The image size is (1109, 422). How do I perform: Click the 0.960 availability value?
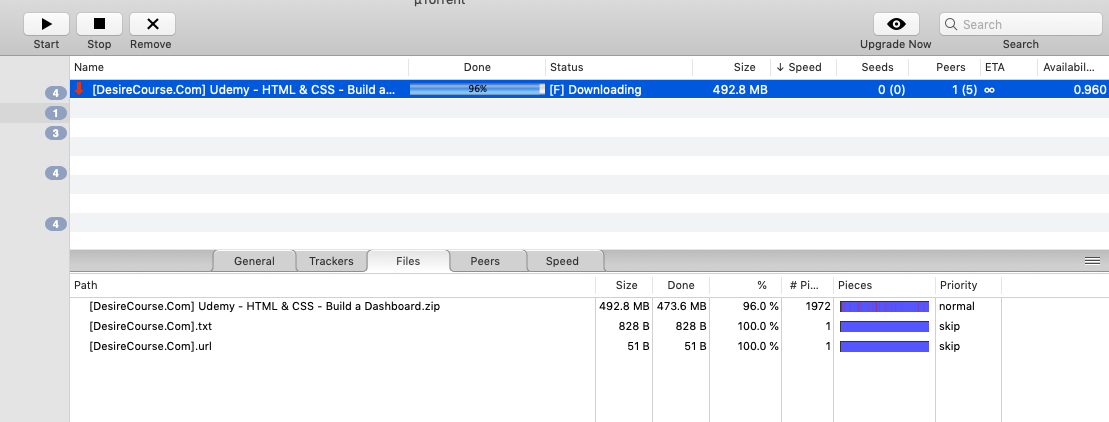tap(1090, 90)
